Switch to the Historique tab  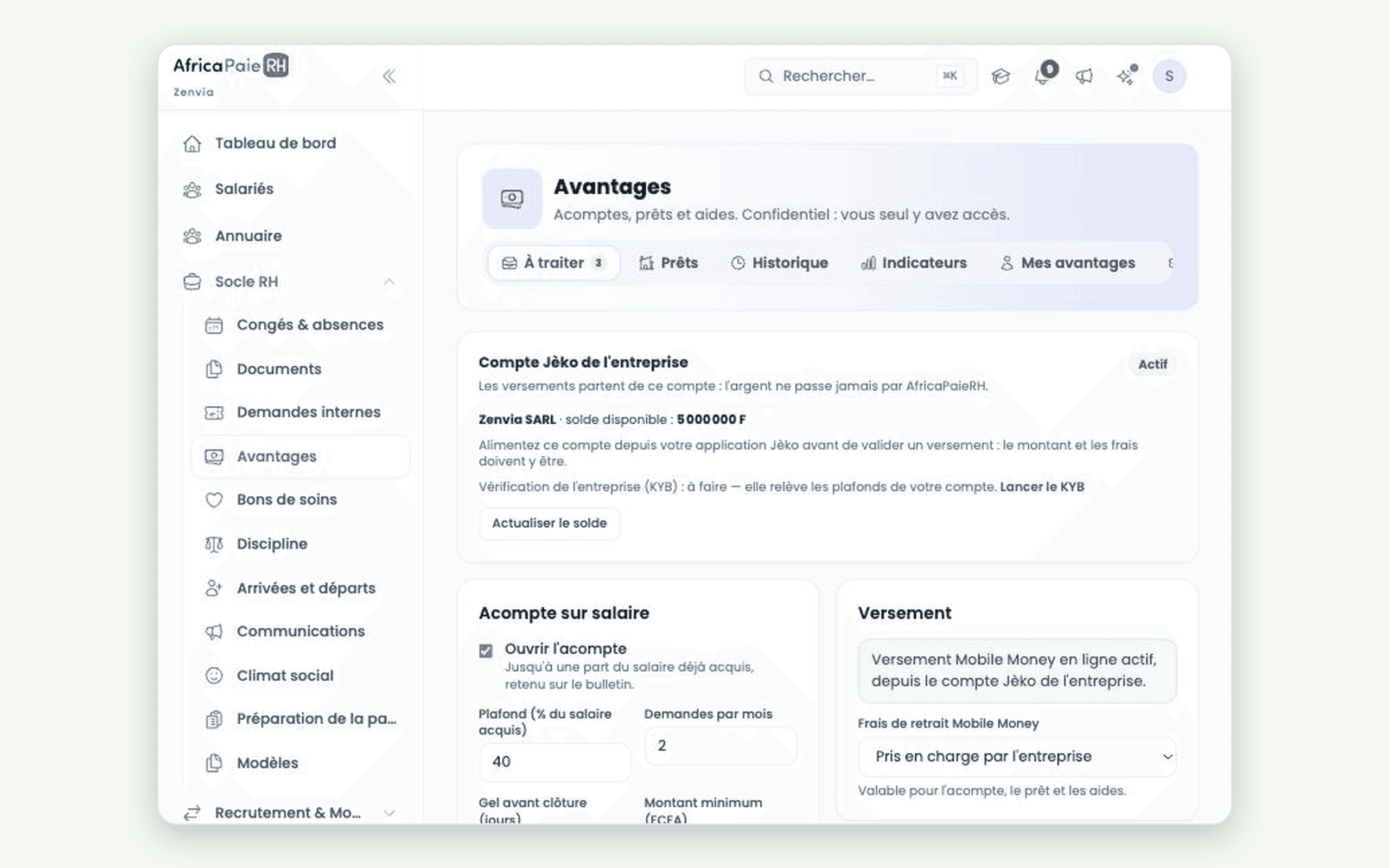(x=779, y=263)
